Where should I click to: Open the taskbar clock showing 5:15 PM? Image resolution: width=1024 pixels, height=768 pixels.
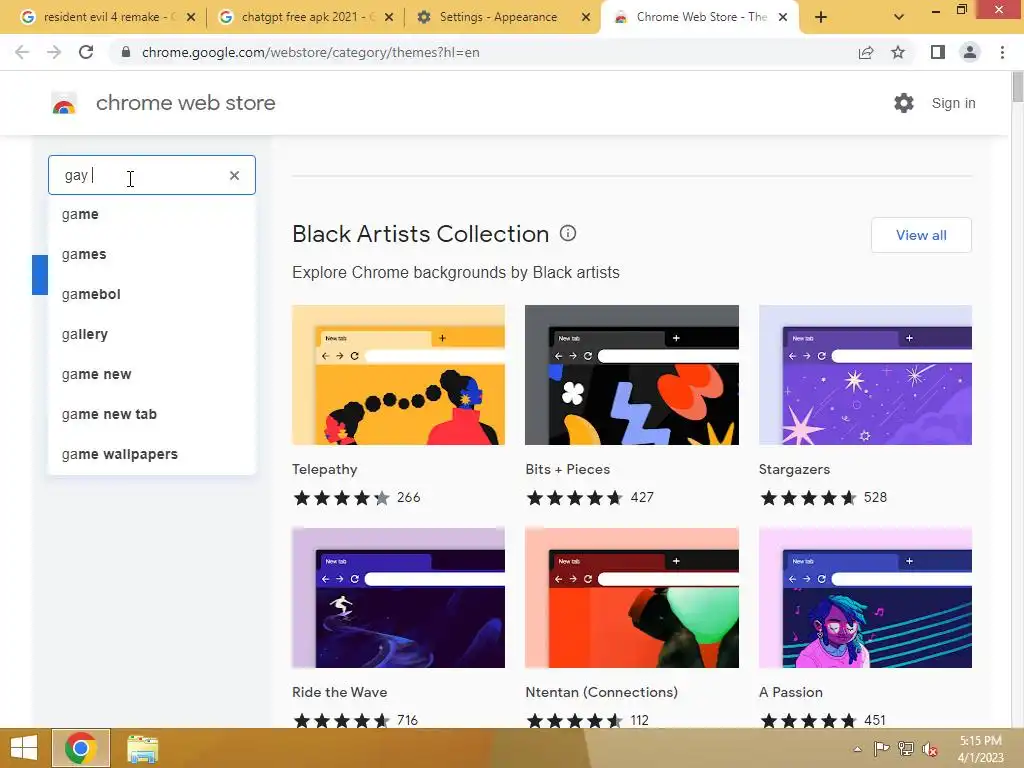click(x=980, y=748)
